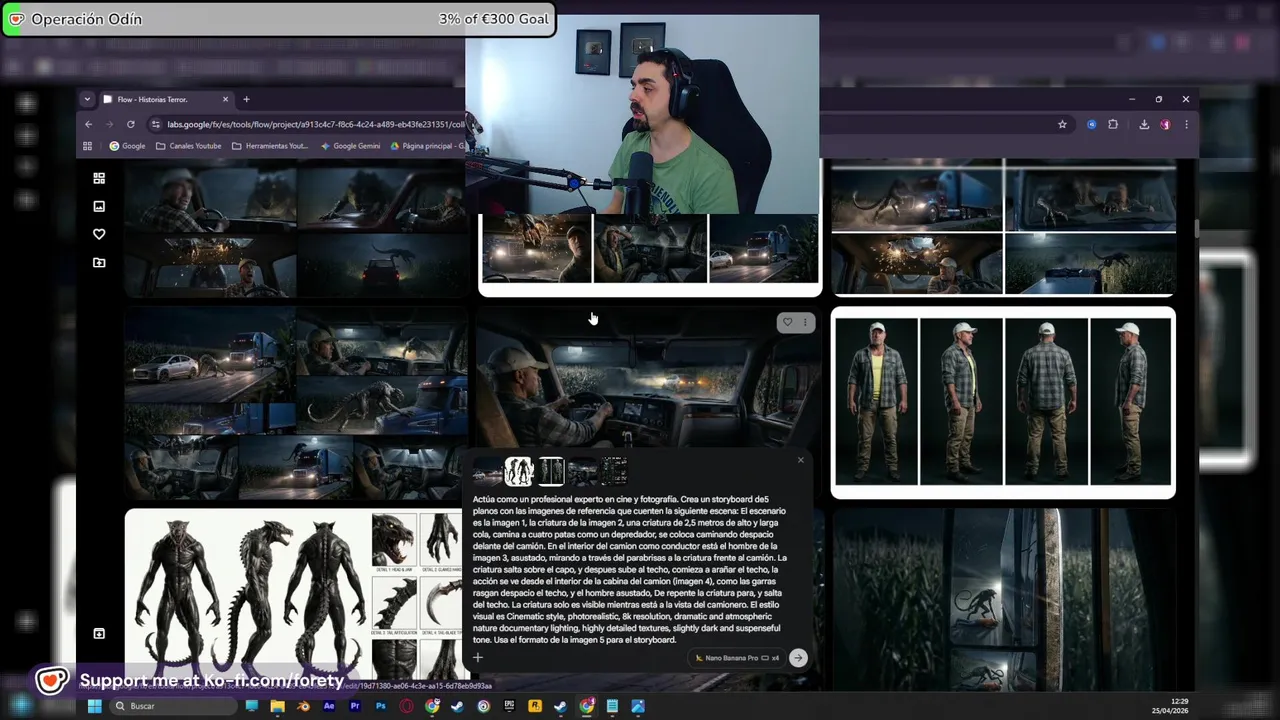Viewport: 1280px width, 720px height.
Task: Select the creature reference thumbnail in prompt
Action: 518,471
